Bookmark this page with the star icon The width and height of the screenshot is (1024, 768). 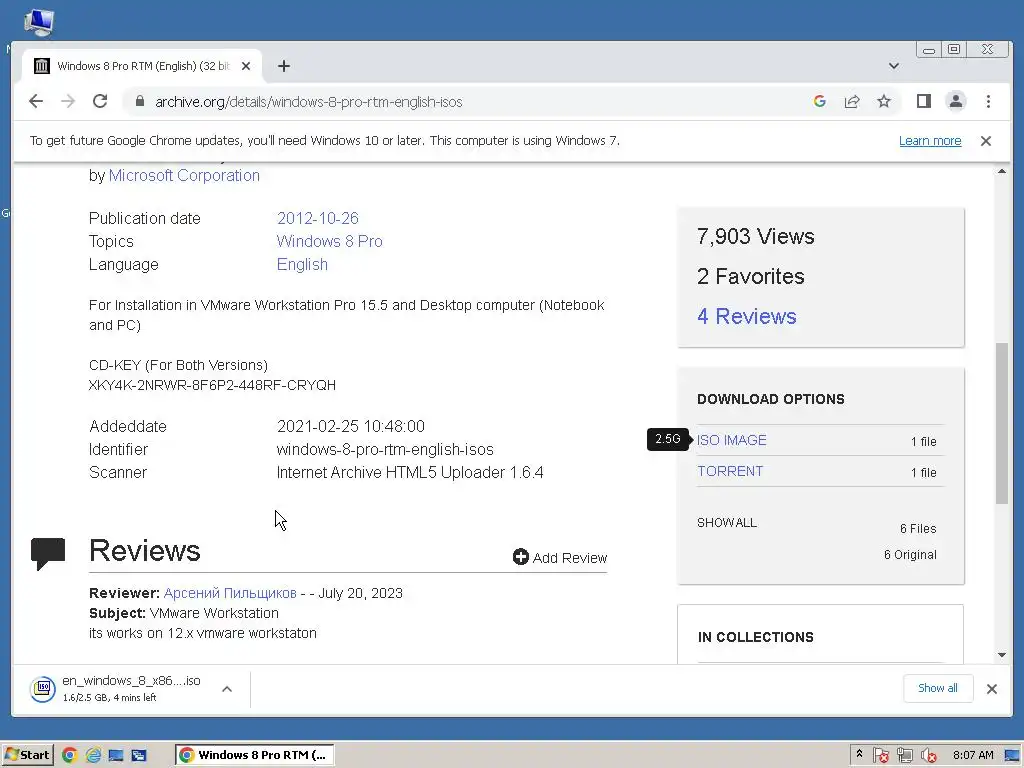884,101
